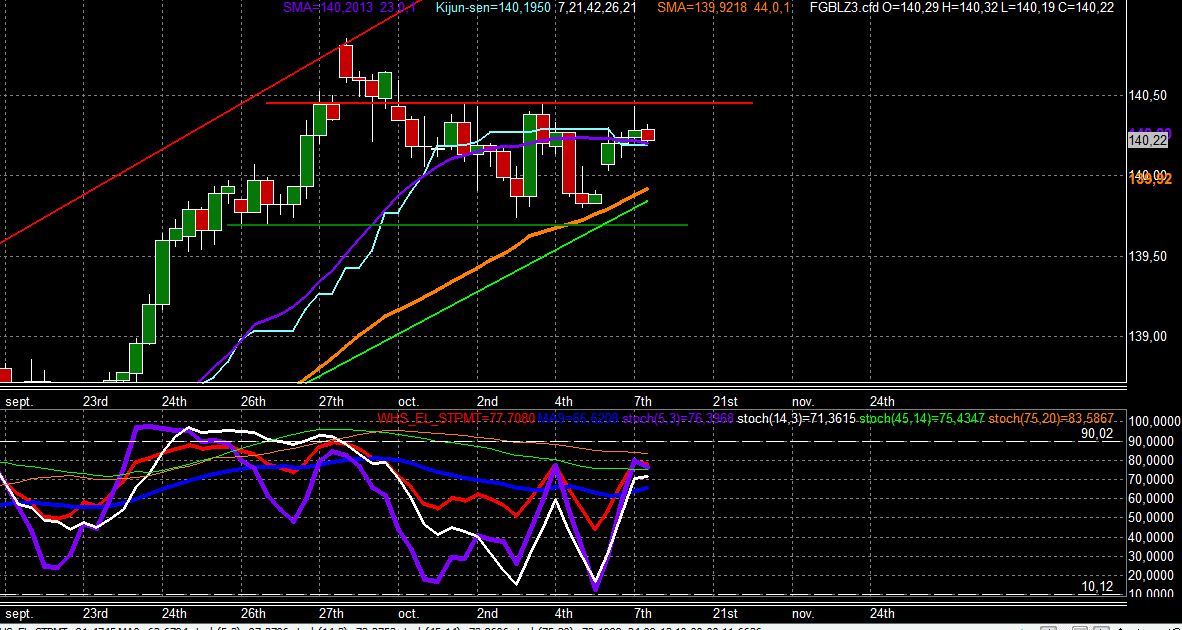Click the 90,02 overbought level label

pos(1096,433)
